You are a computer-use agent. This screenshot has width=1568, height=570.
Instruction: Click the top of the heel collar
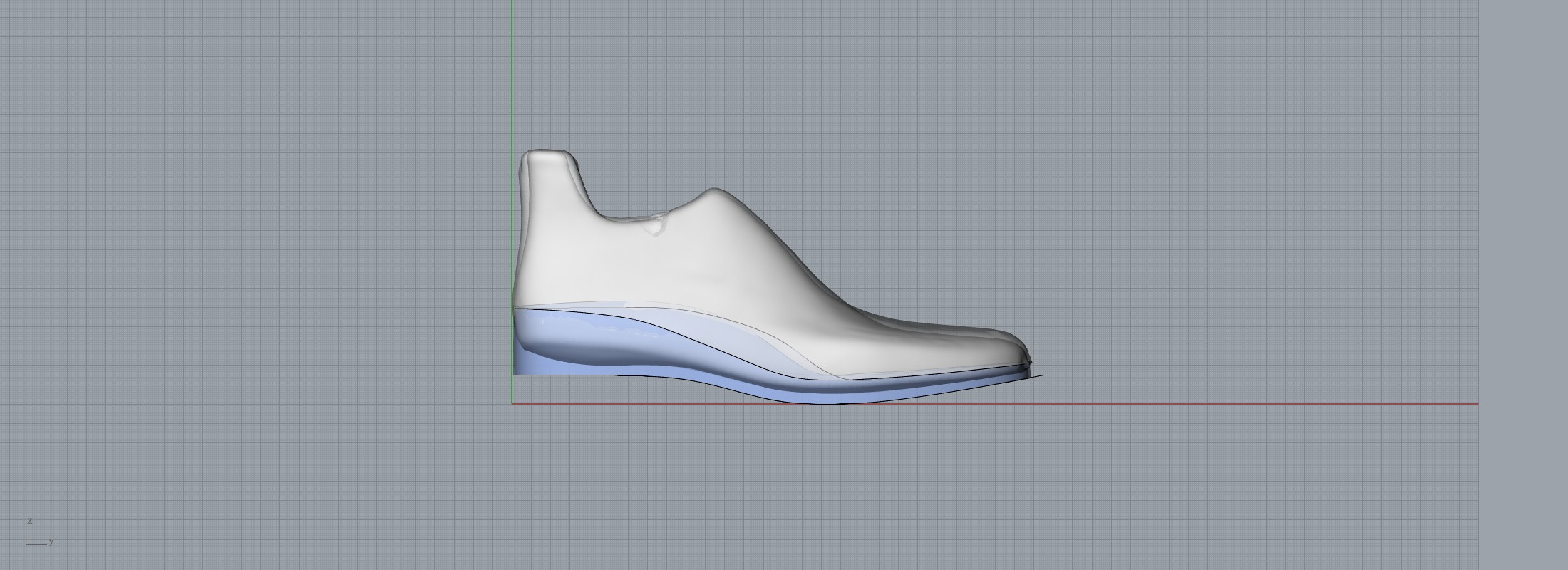[x=547, y=152]
